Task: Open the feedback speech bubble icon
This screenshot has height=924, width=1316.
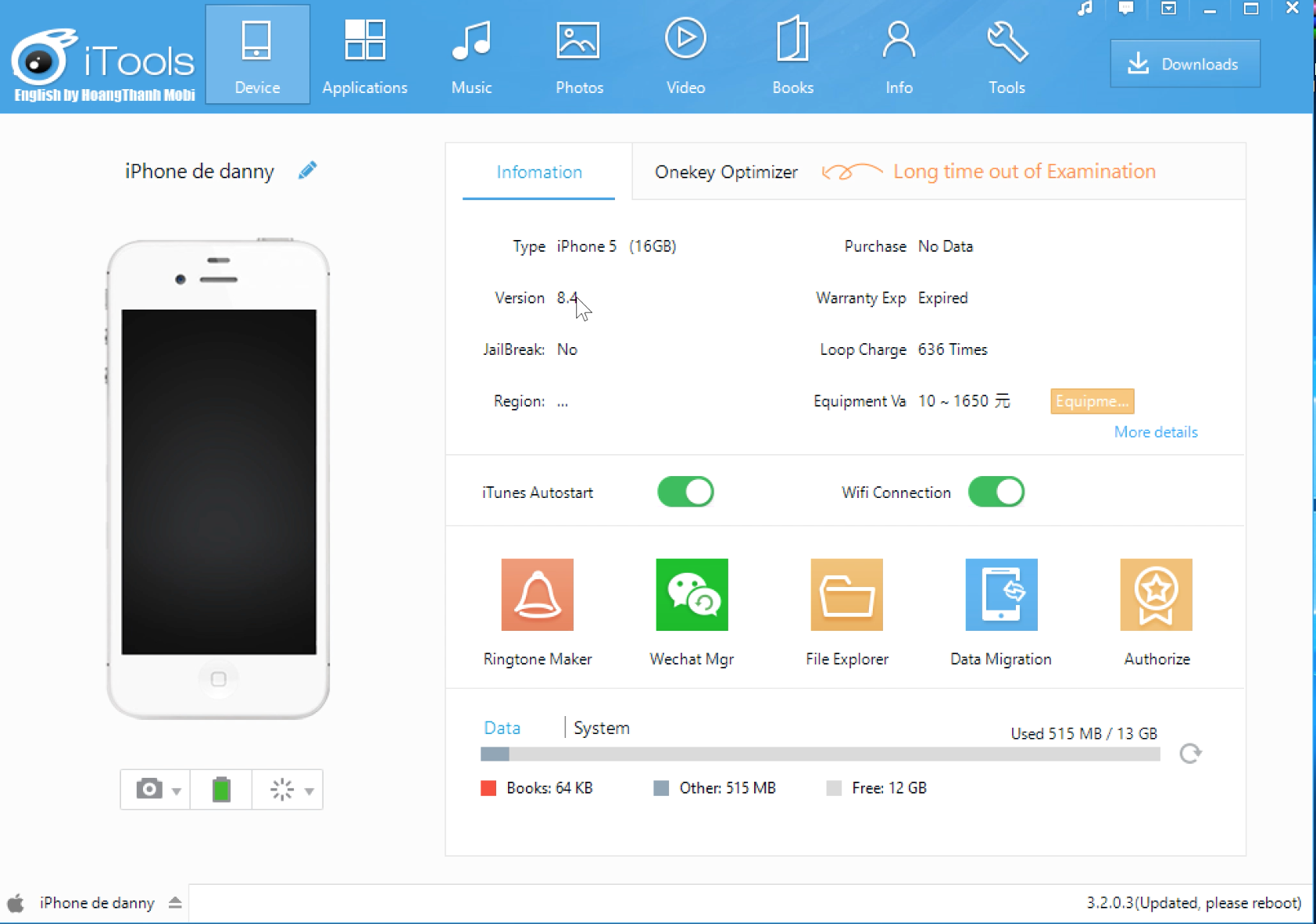Action: pyautogui.click(x=1126, y=9)
